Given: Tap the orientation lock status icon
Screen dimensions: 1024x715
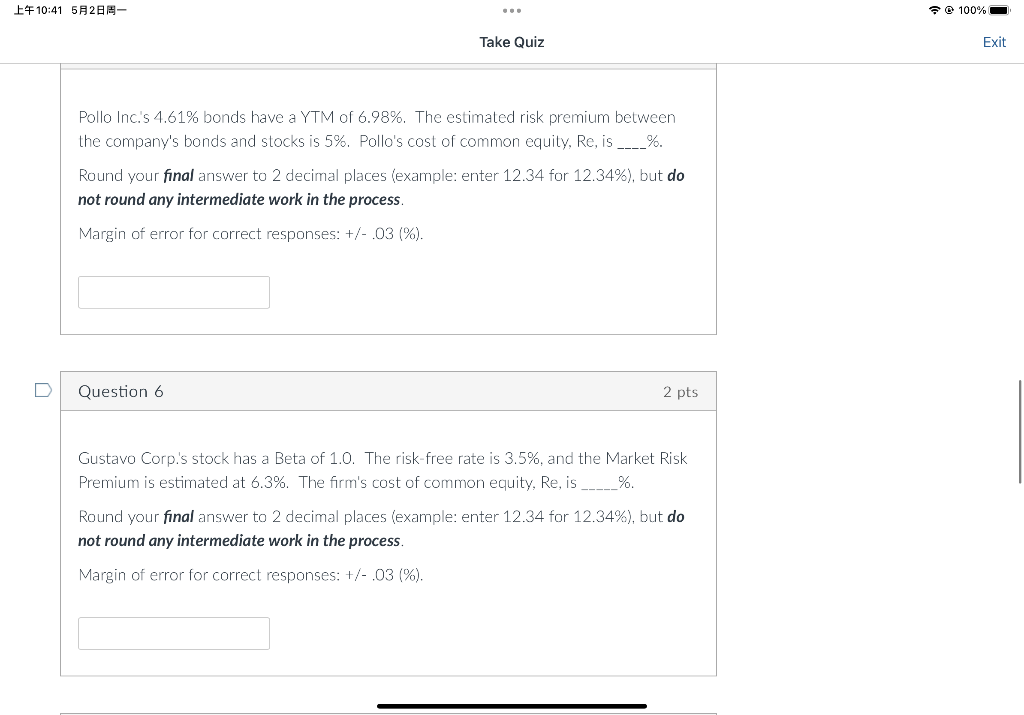Looking at the screenshot, I should click(x=950, y=10).
